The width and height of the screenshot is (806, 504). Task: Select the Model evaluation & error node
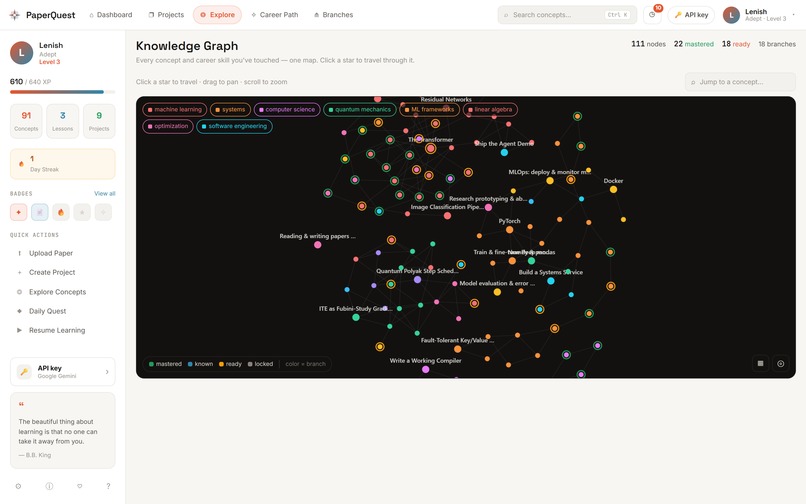pos(497,292)
